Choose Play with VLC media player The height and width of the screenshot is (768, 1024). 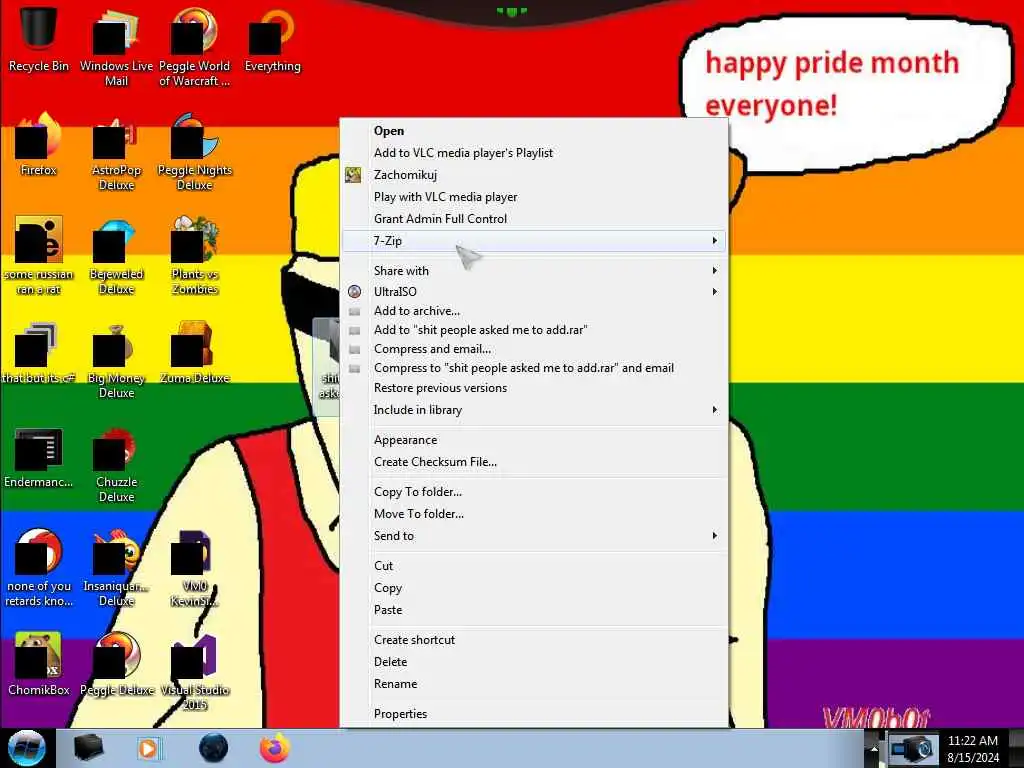click(534, 197)
